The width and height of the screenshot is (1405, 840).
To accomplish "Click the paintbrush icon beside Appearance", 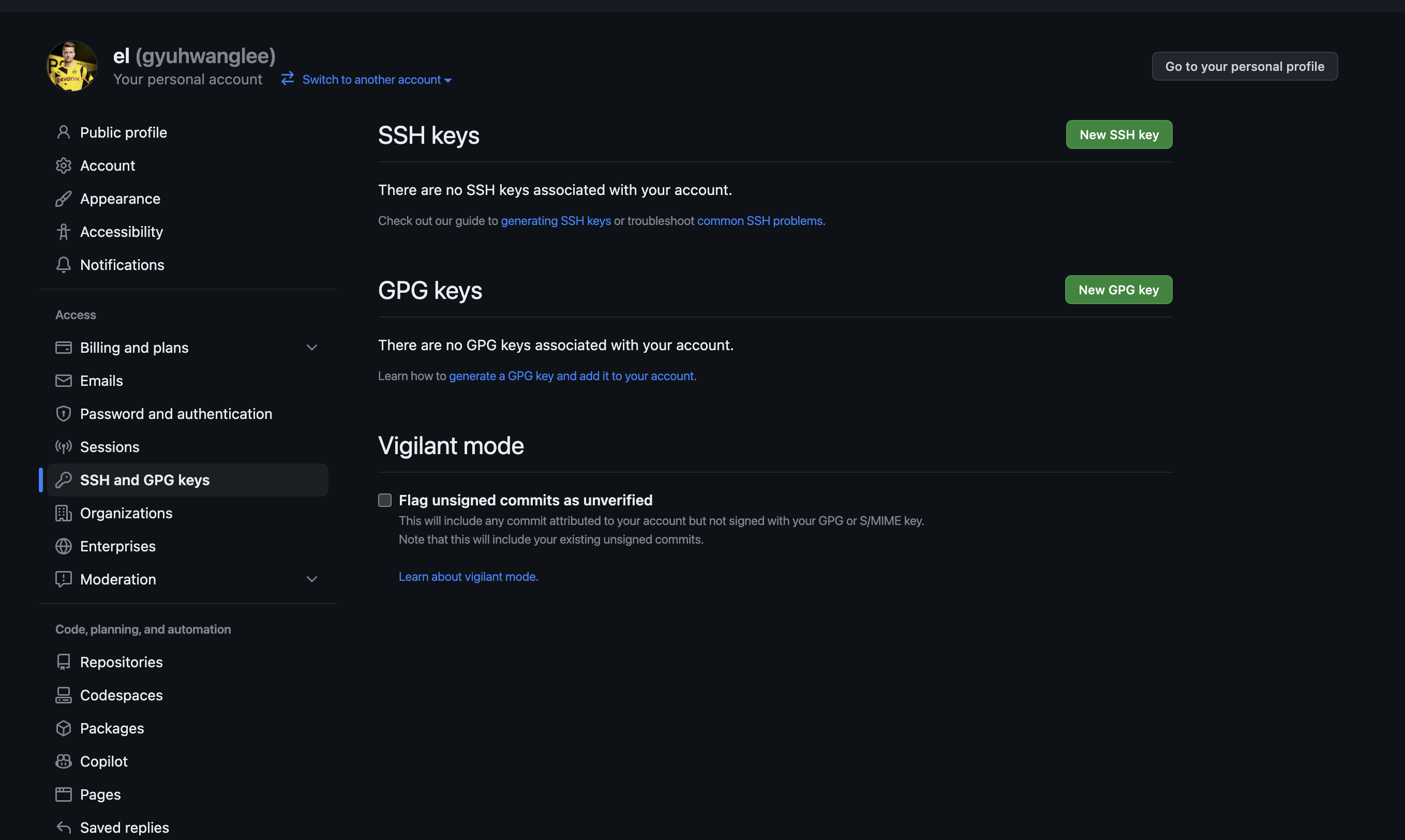I will (x=64, y=199).
